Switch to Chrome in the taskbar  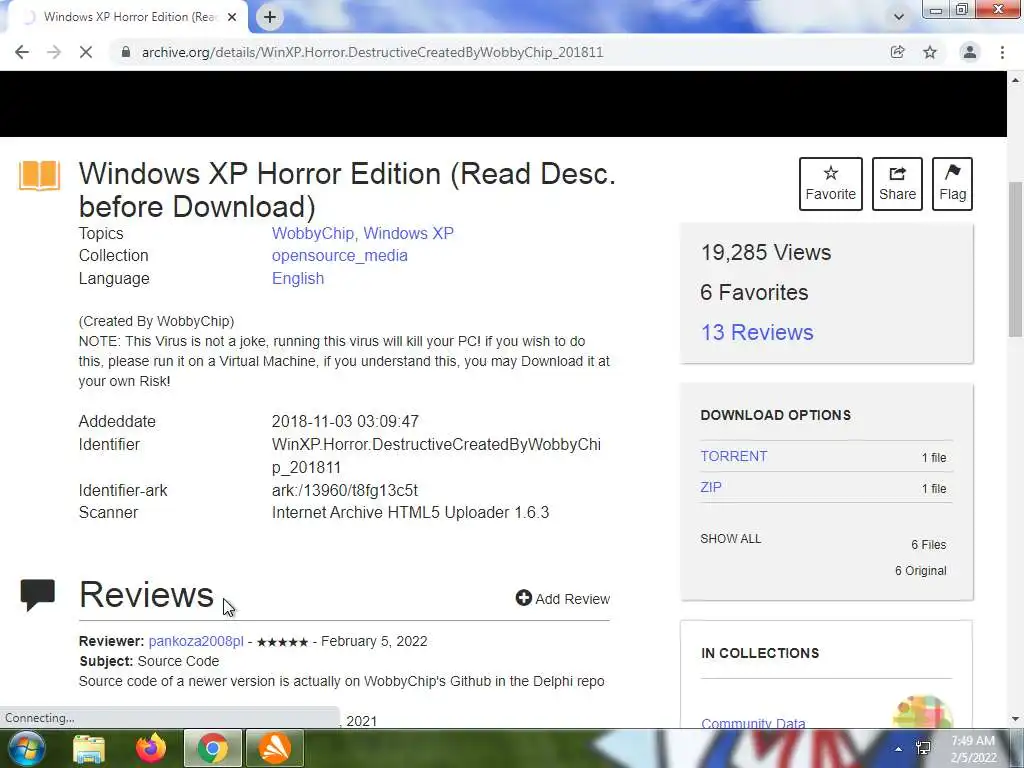[213, 748]
